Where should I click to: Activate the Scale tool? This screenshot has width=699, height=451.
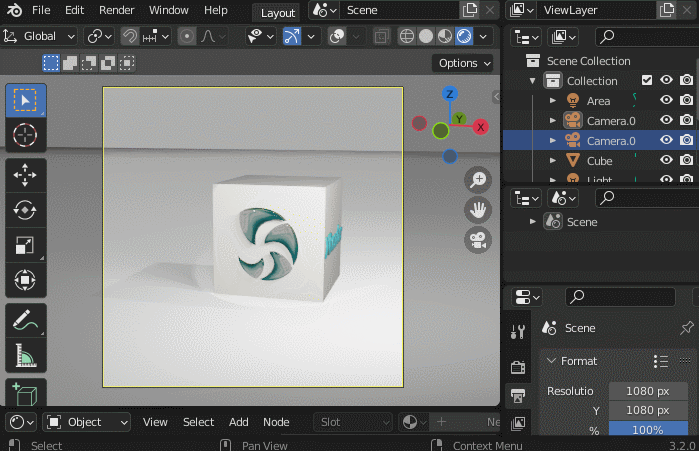[25, 245]
